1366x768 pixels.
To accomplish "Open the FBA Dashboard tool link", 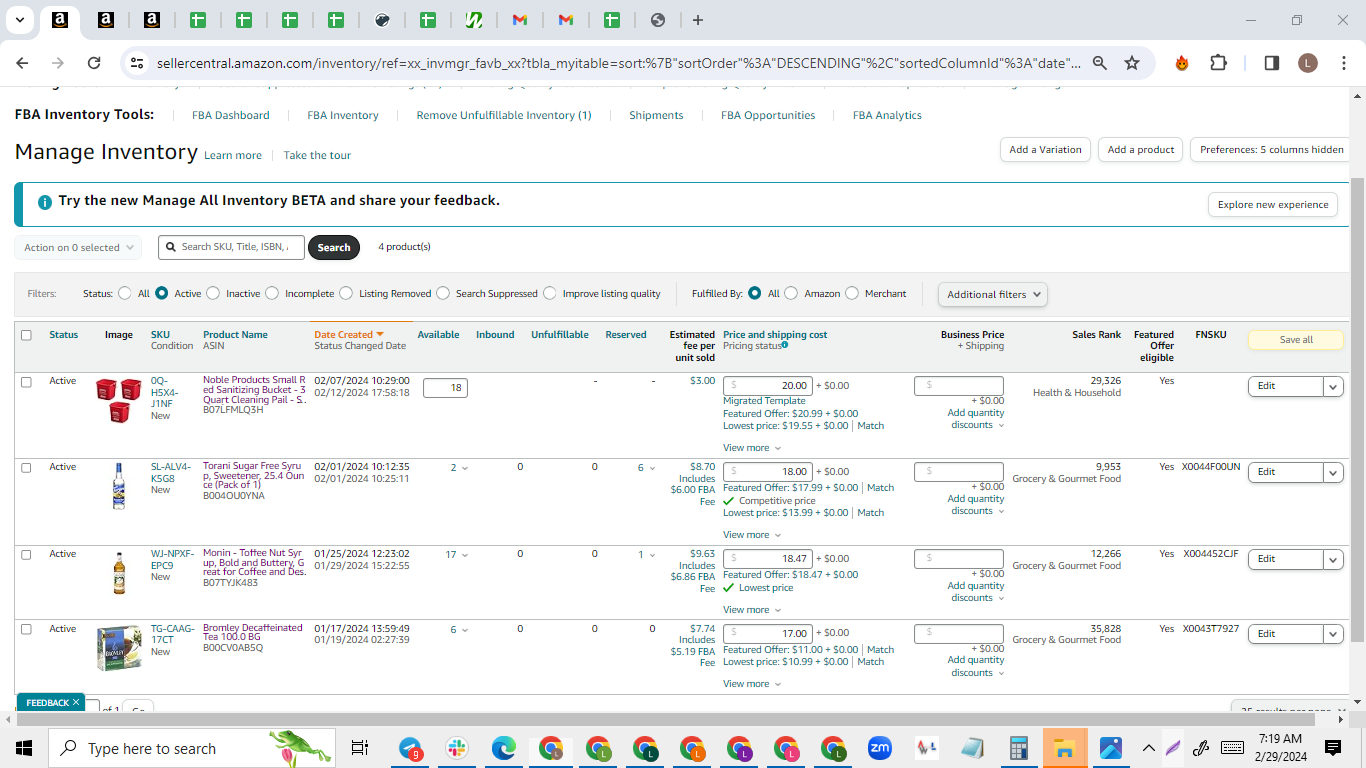I will point(231,115).
